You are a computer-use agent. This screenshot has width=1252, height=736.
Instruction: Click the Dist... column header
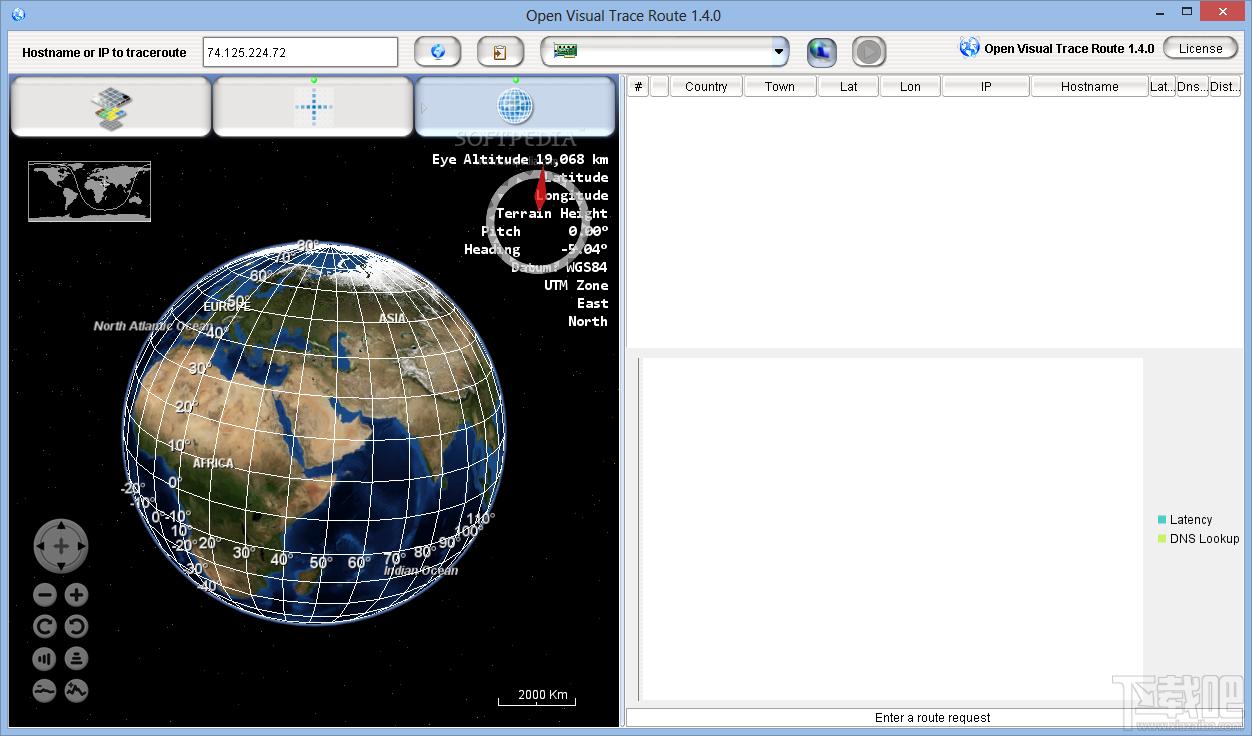(1225, 87)
